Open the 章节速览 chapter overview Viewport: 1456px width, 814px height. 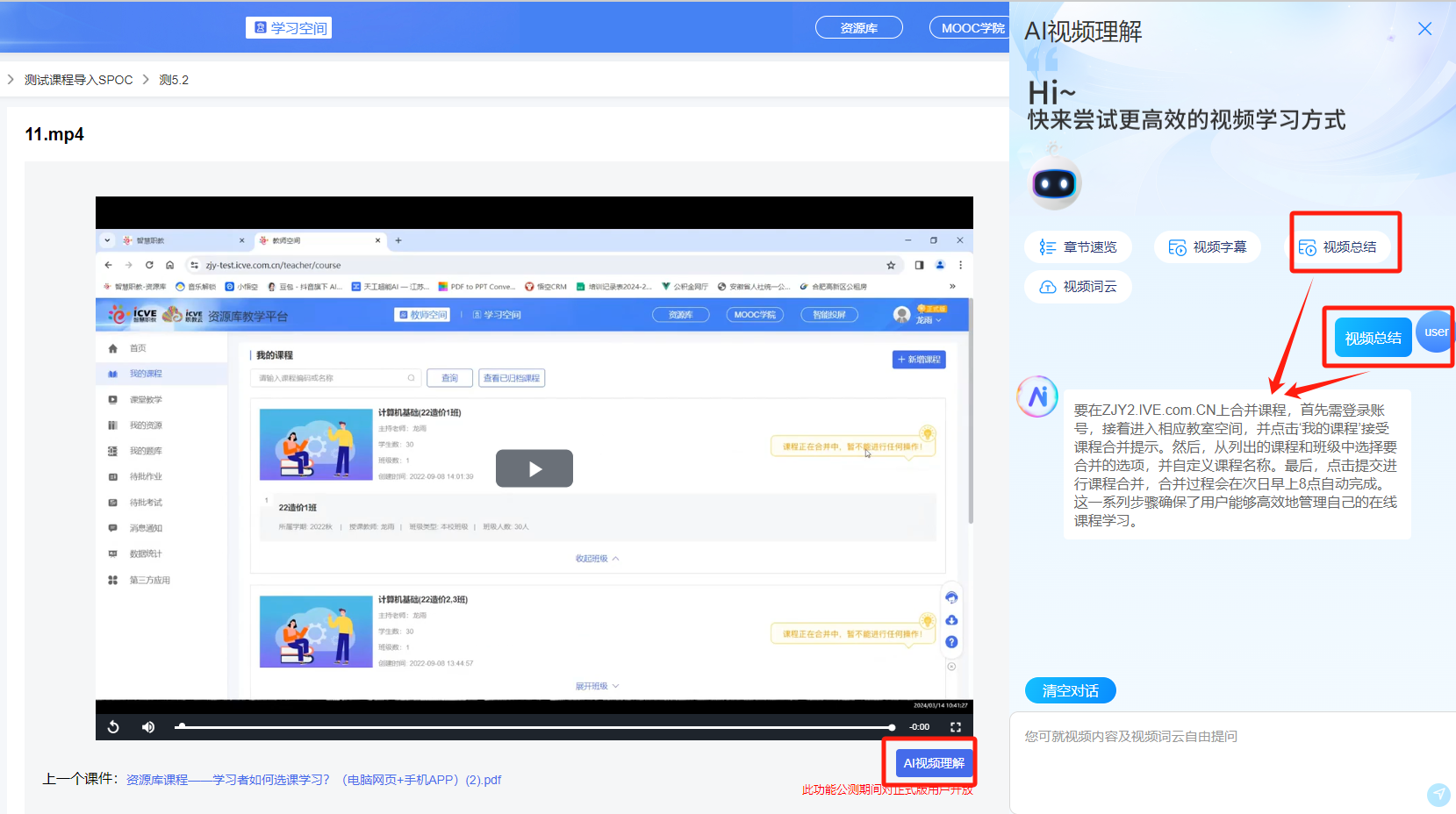click(x=1078, y=246)
